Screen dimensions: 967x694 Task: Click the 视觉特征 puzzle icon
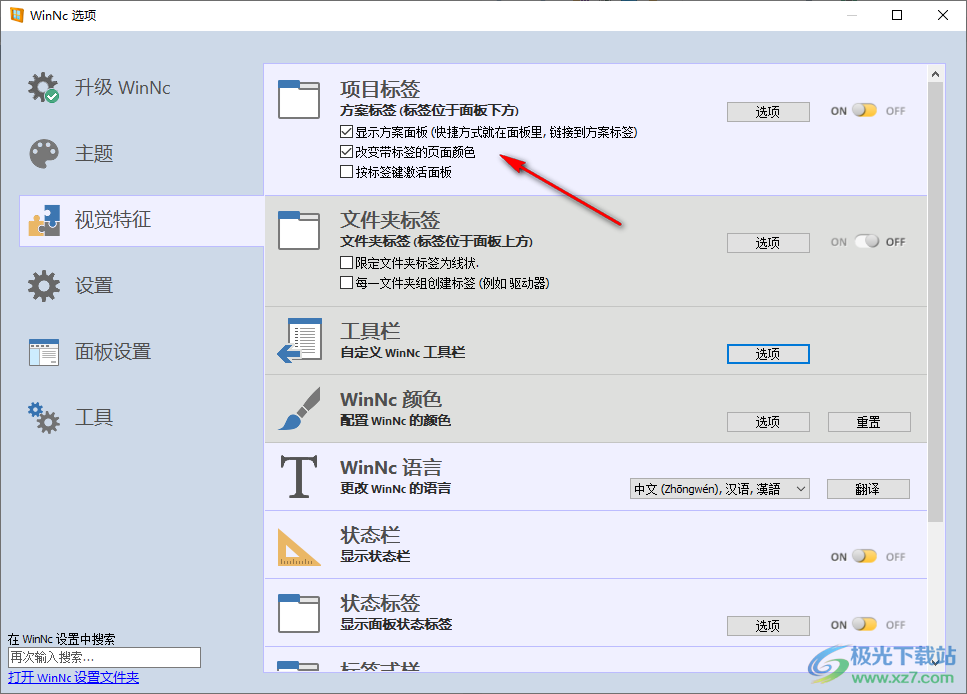[x=44, y=220]
